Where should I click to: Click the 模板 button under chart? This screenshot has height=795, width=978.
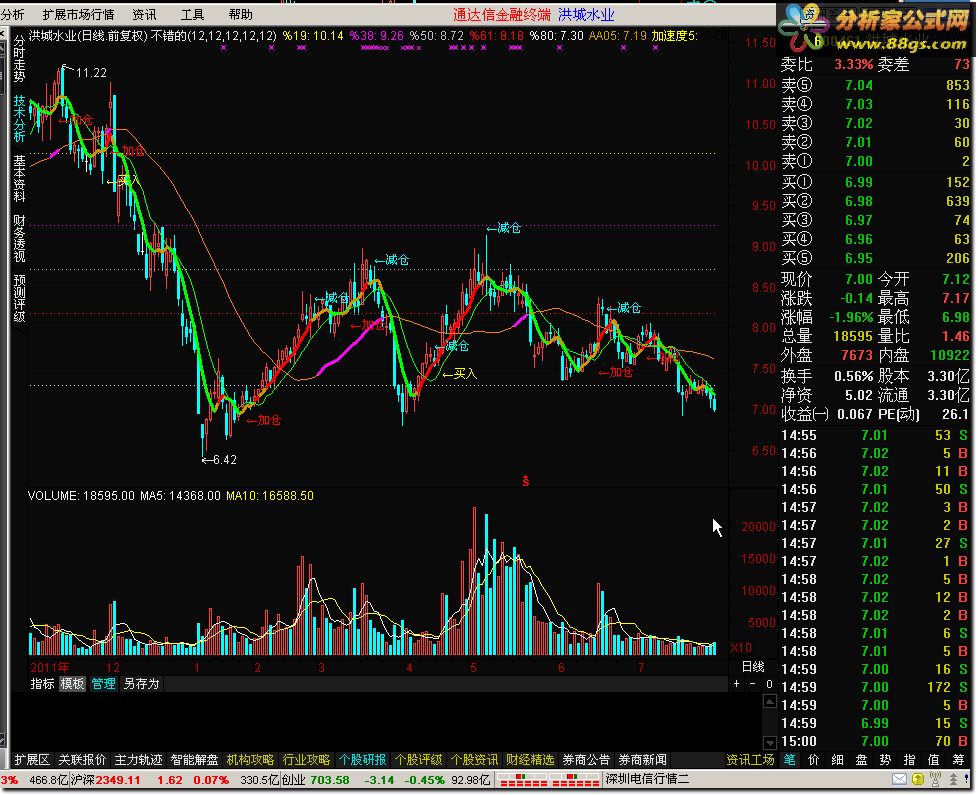click(x=72, y=684)
